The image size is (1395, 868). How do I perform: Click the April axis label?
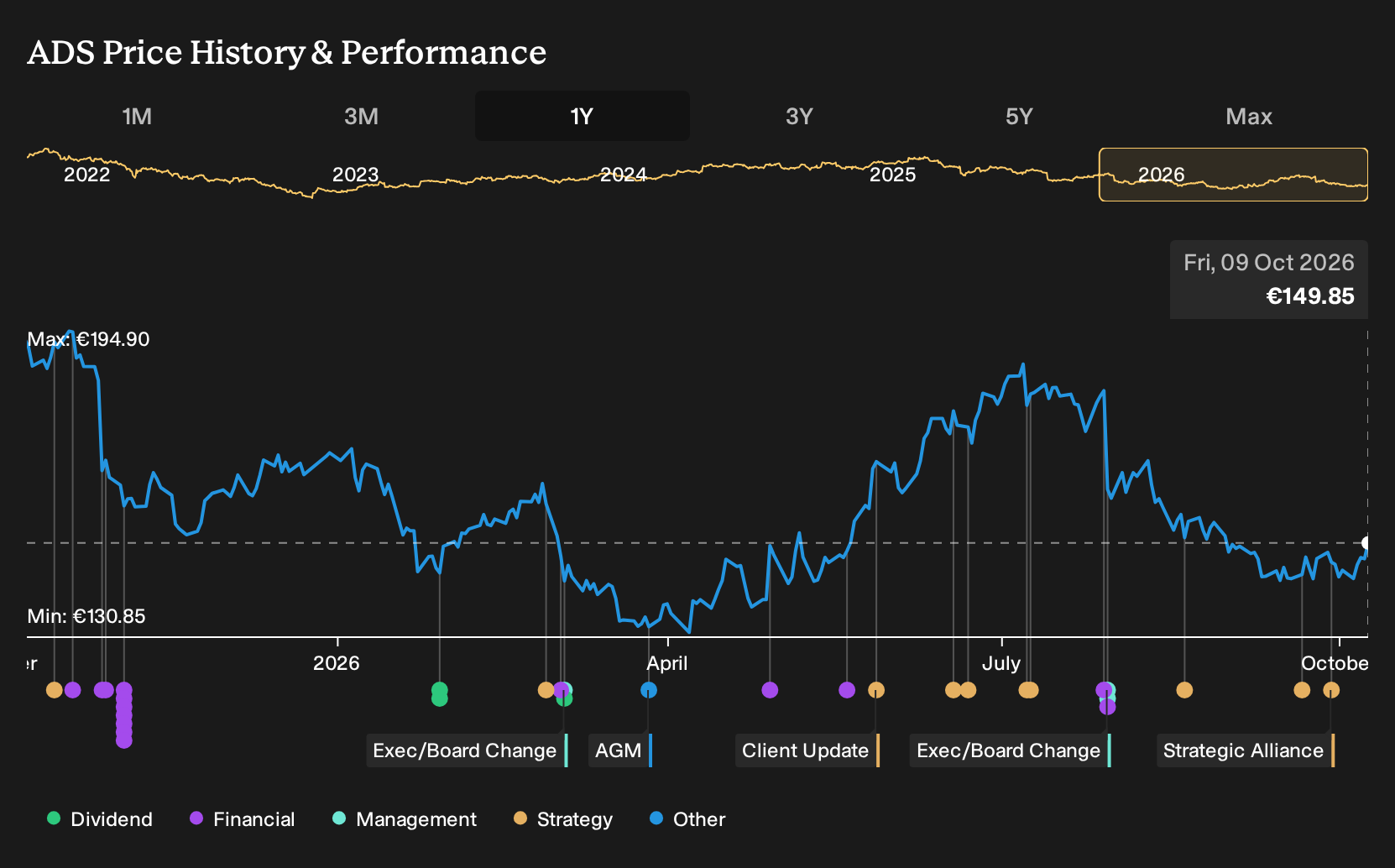667,663
